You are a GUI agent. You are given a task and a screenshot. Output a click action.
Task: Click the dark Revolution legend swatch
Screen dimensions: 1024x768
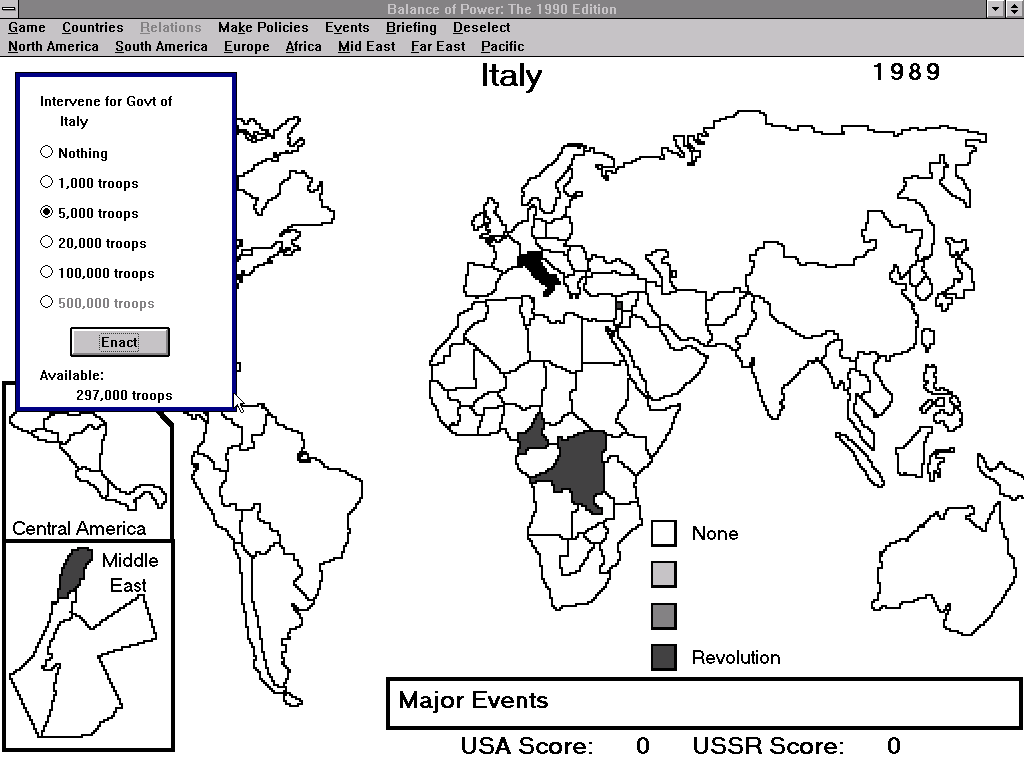click(x=664, y=658)
